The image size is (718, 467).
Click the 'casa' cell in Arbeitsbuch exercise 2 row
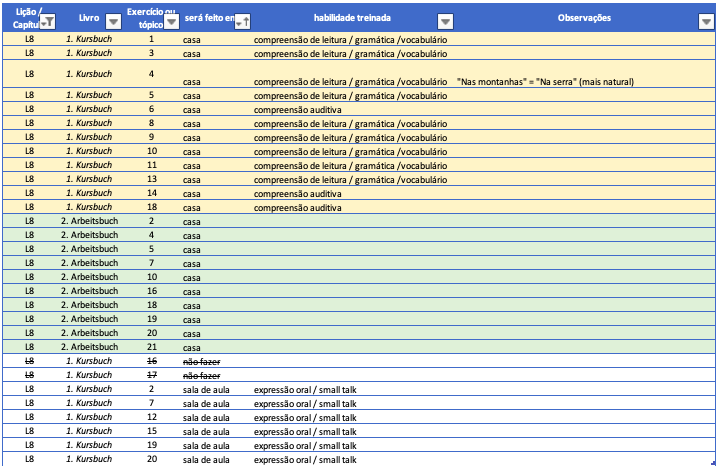(192, 221)
